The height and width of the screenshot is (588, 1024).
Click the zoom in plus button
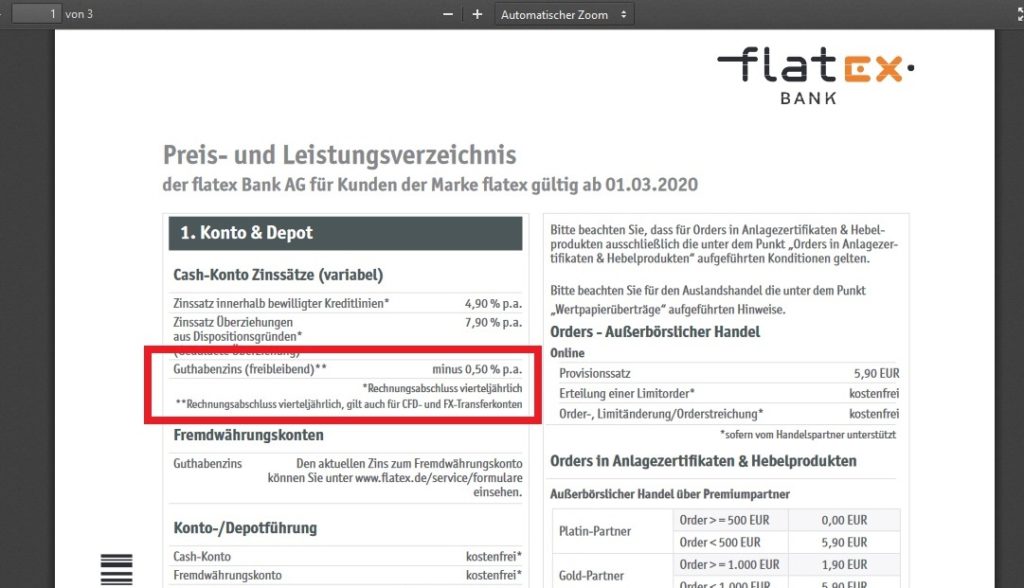[x=477, y=14]
